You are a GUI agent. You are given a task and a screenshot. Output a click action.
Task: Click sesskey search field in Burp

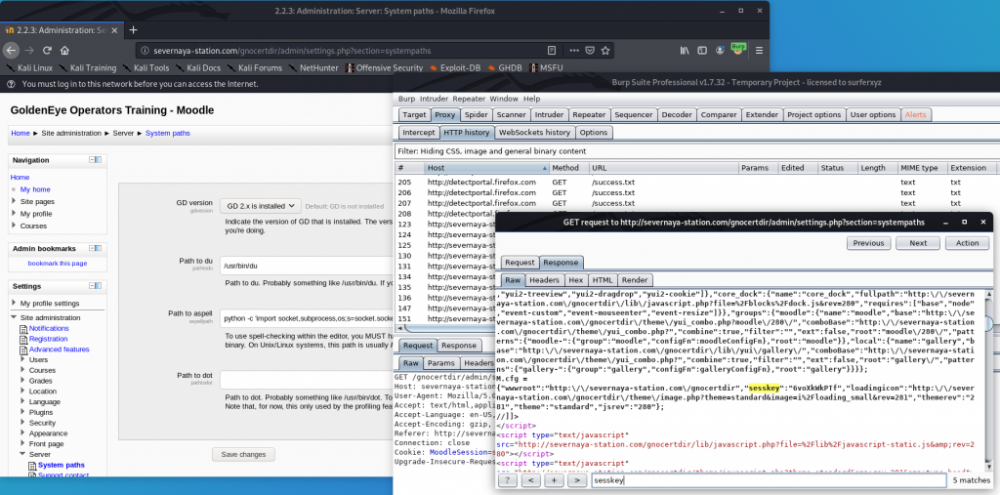[768, 480]
